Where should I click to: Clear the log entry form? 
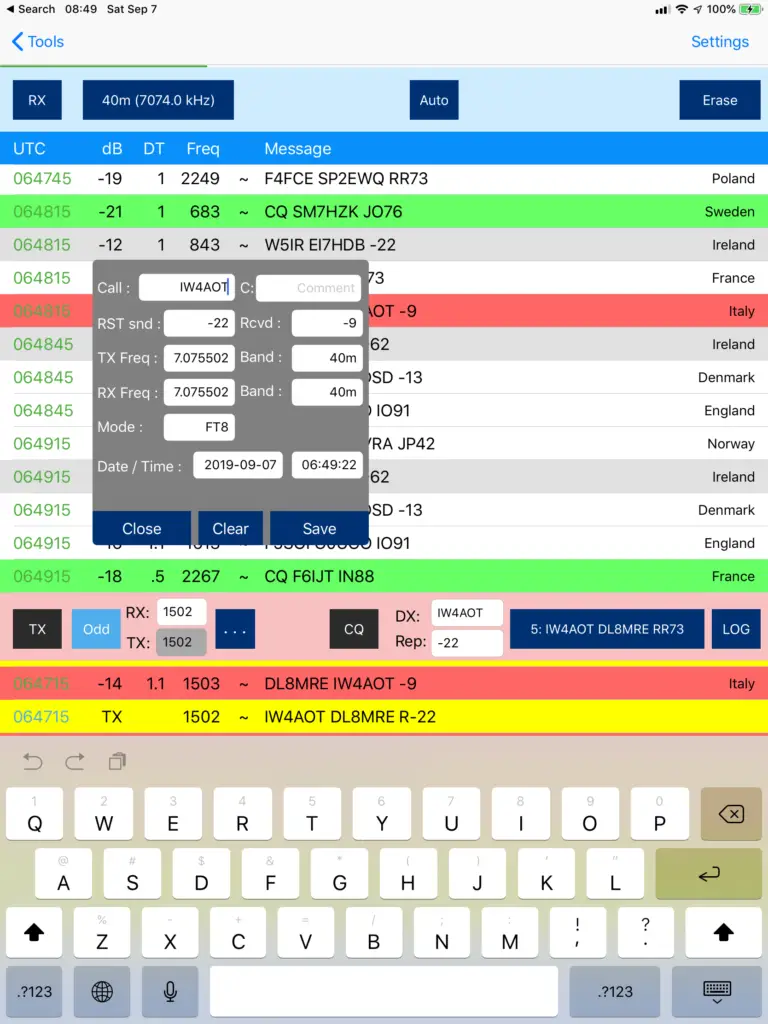230,528
